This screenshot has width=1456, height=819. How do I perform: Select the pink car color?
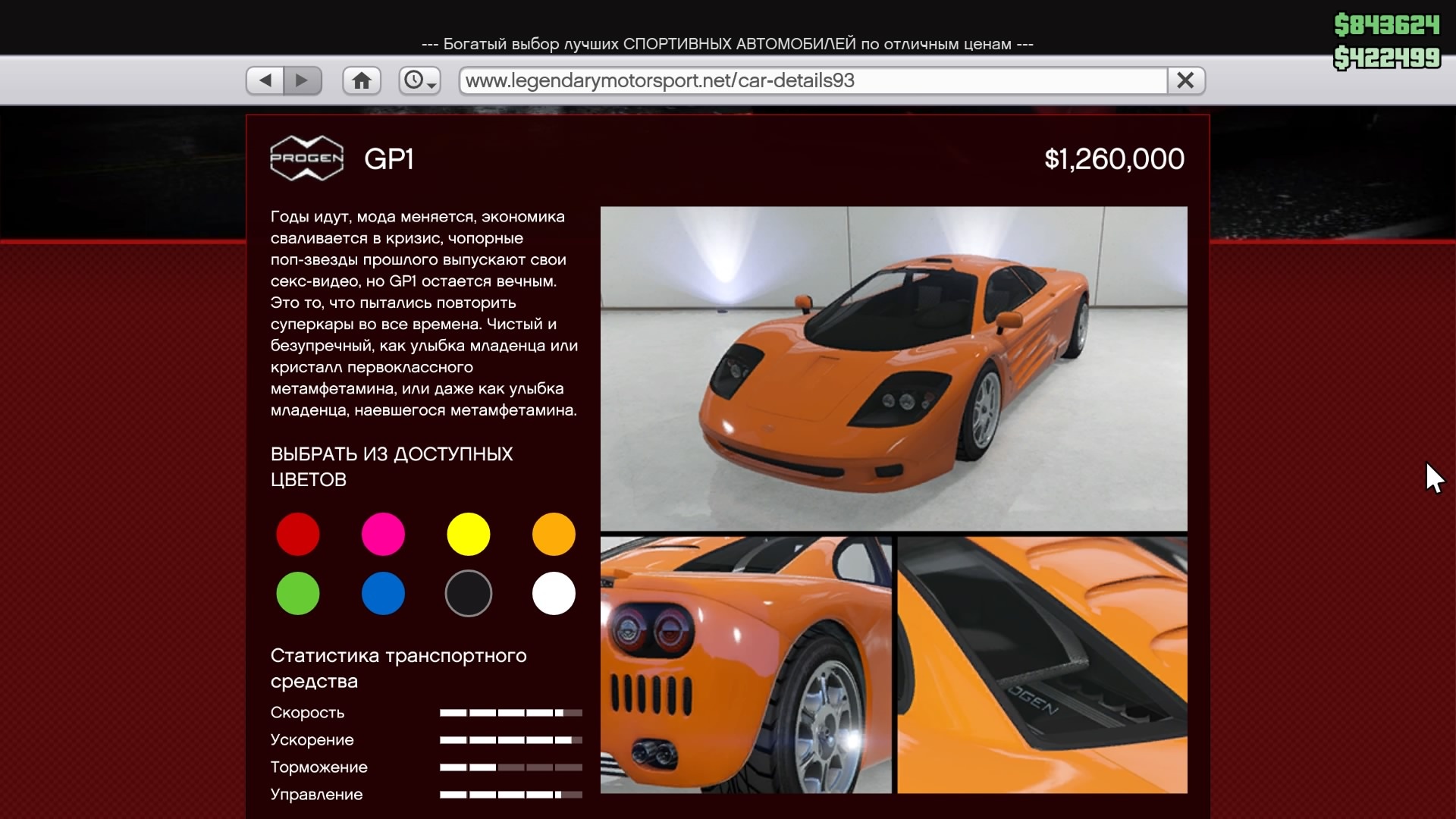coord(383,534)
